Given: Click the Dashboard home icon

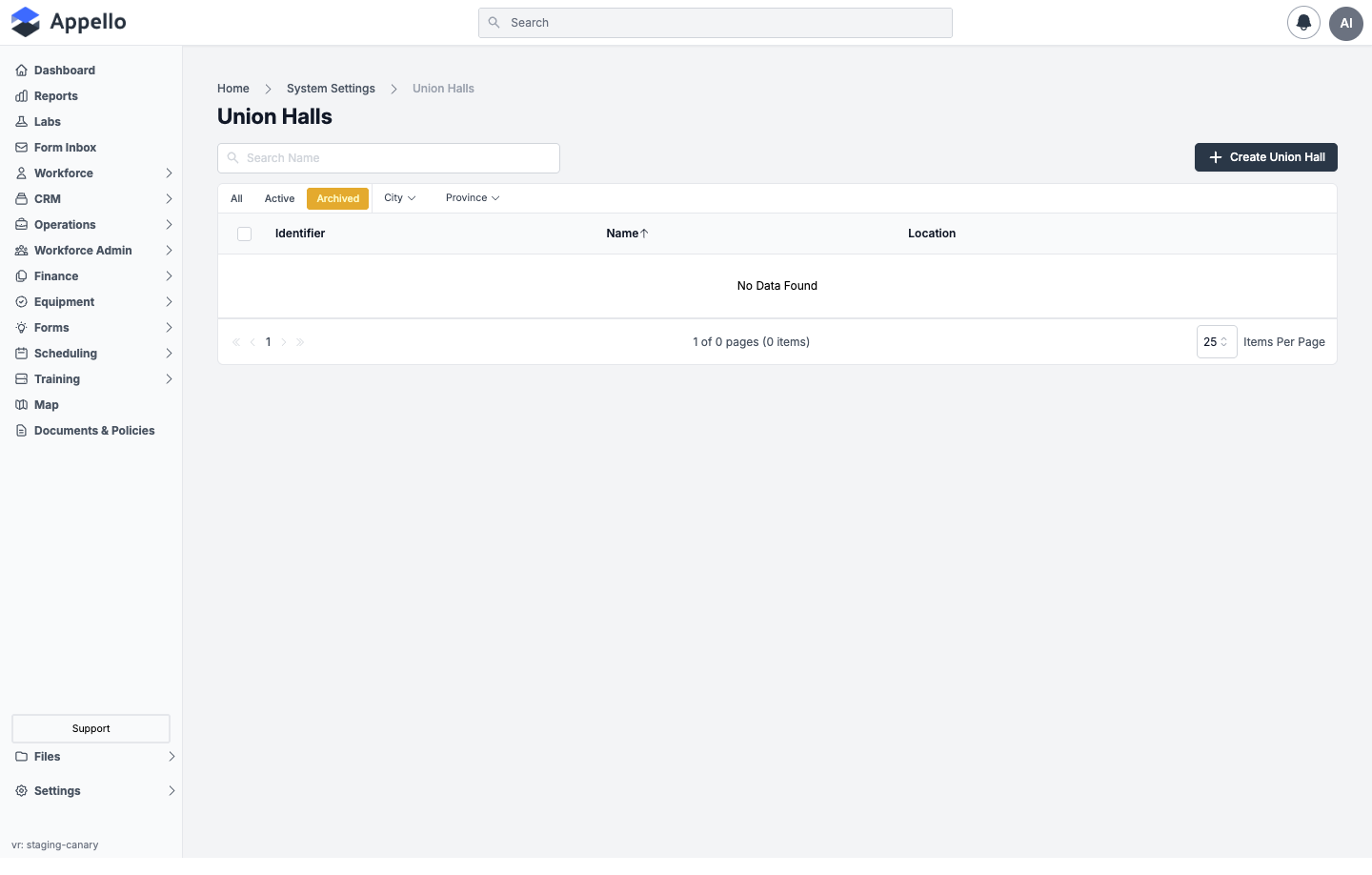Looking at the screenshot, I should click(21, 71).
